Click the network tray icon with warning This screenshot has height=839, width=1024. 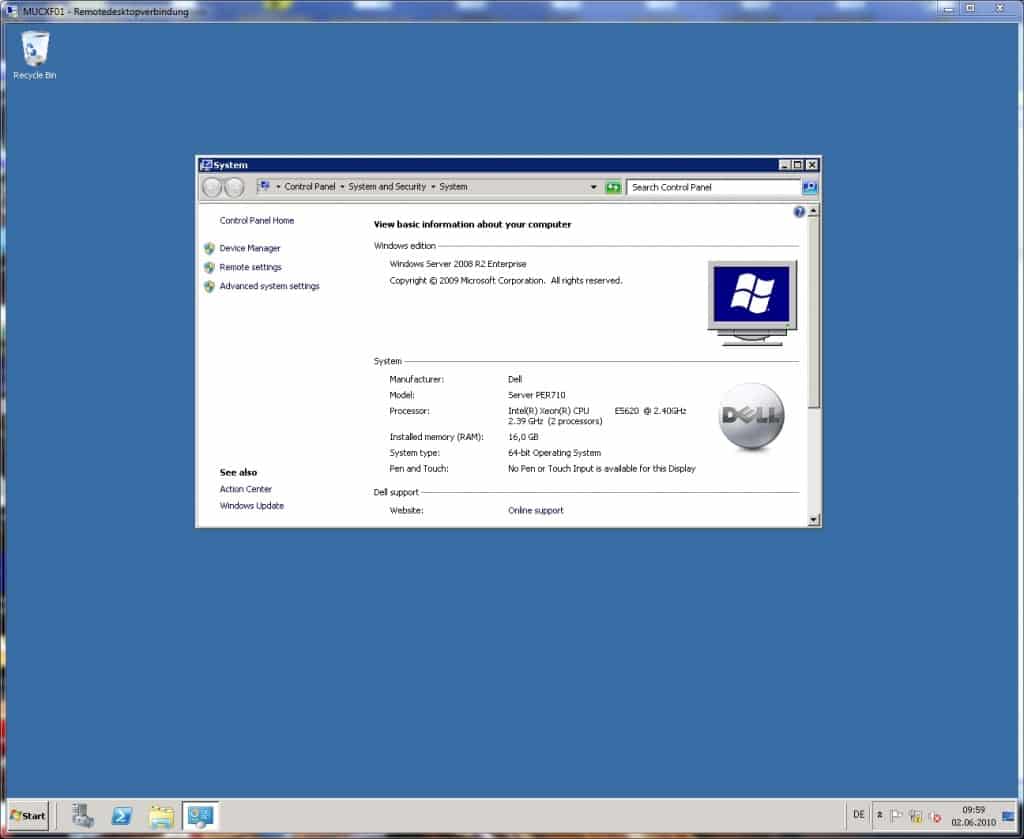916,816
